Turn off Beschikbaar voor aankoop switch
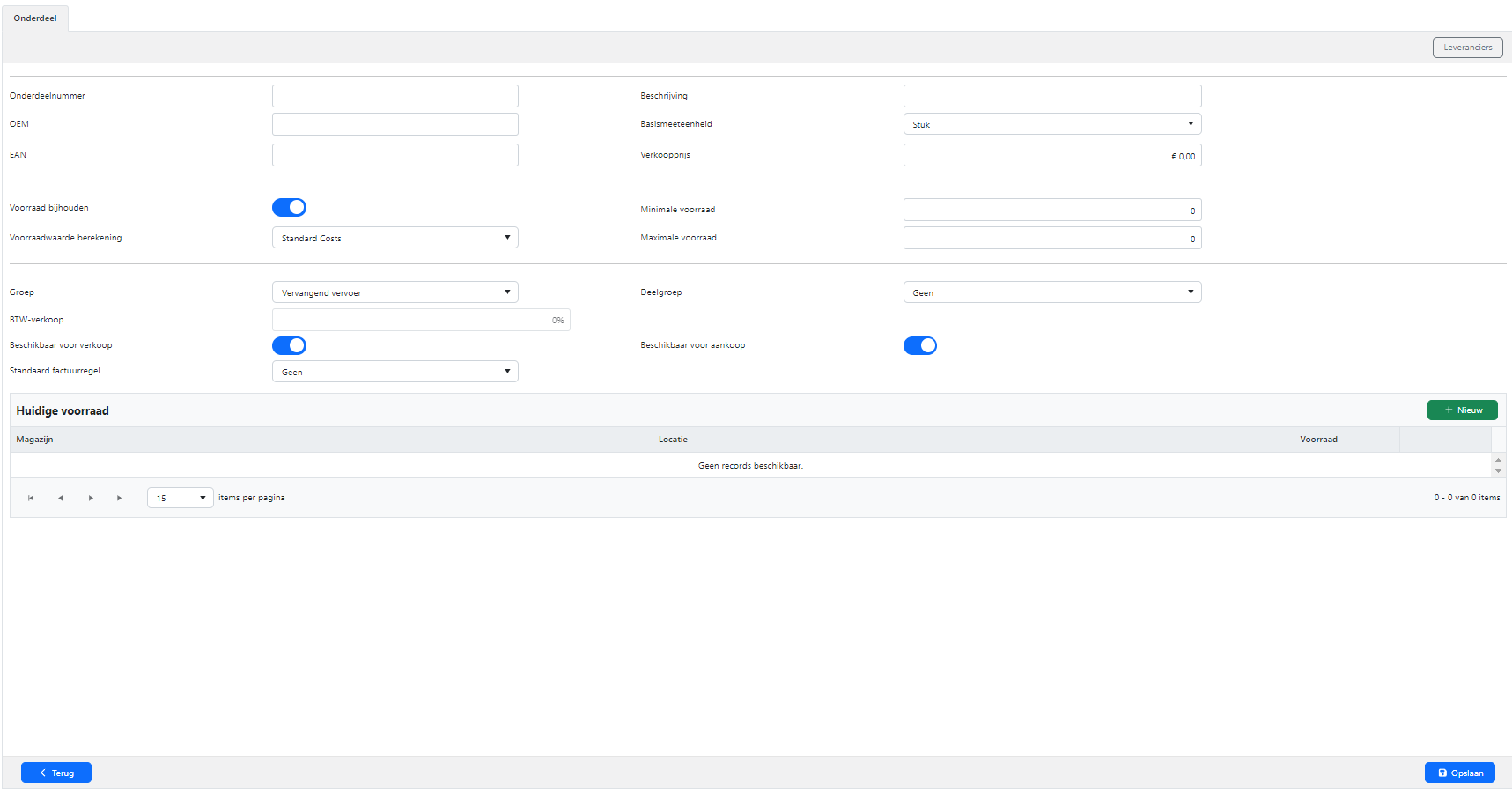The height and width of the screenshot is (791, 1512). [919, 345]
